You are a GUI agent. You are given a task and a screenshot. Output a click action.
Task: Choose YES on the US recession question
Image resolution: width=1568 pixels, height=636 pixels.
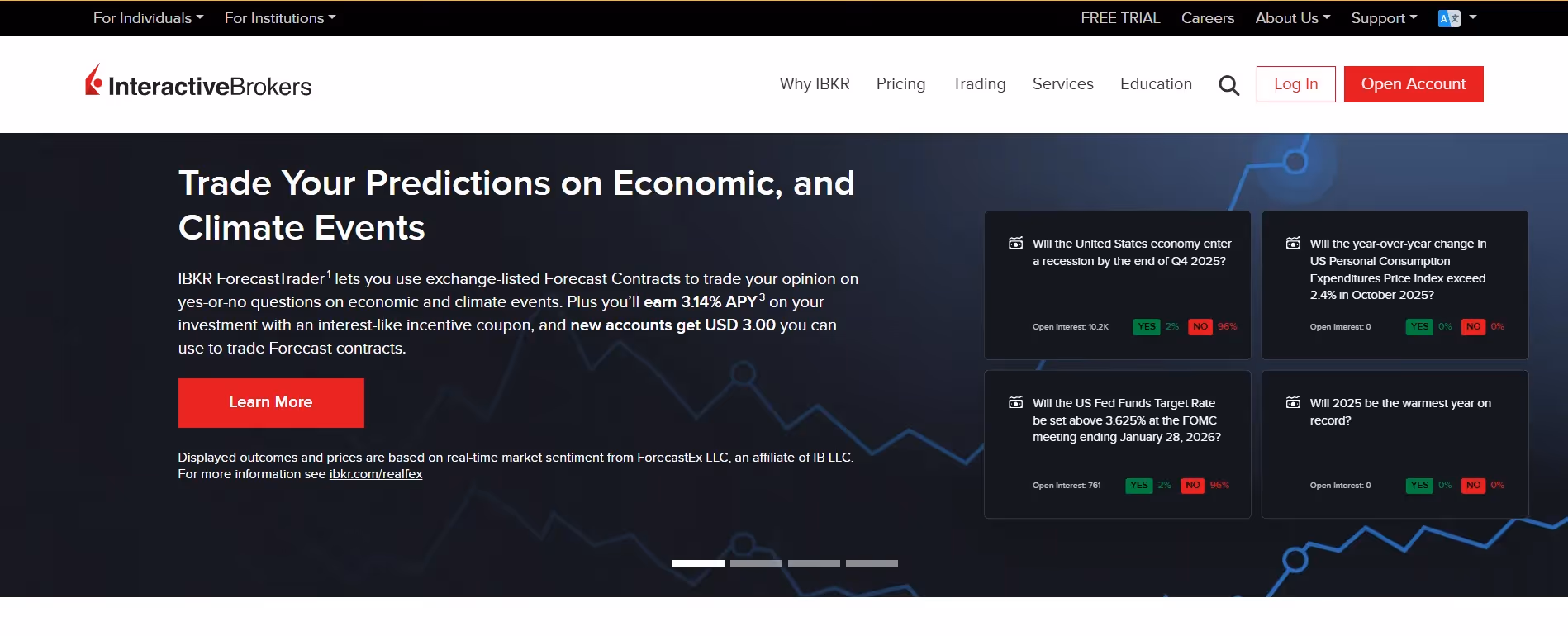[1147, 327]
